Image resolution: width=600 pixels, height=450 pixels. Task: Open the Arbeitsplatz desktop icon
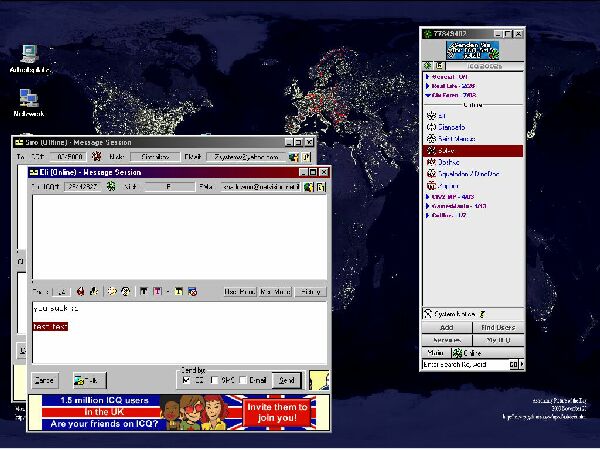click(30, 59)
